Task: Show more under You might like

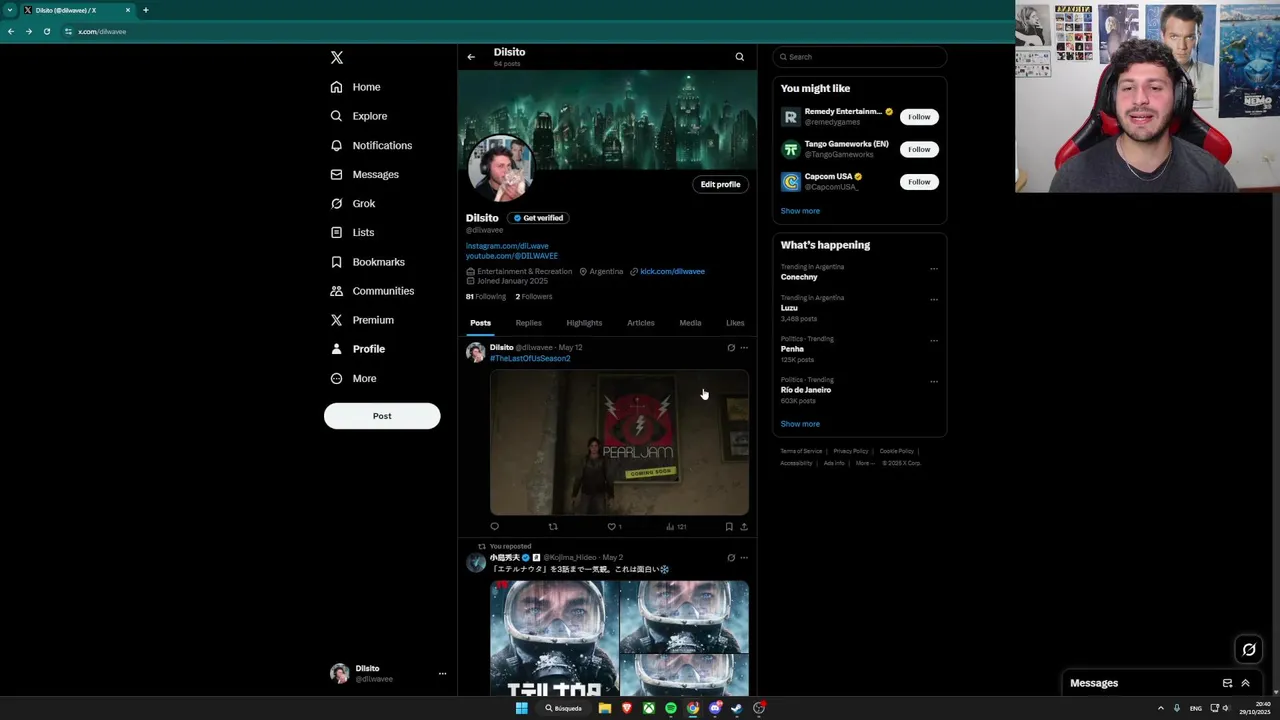Action: (x=800, y=211)
